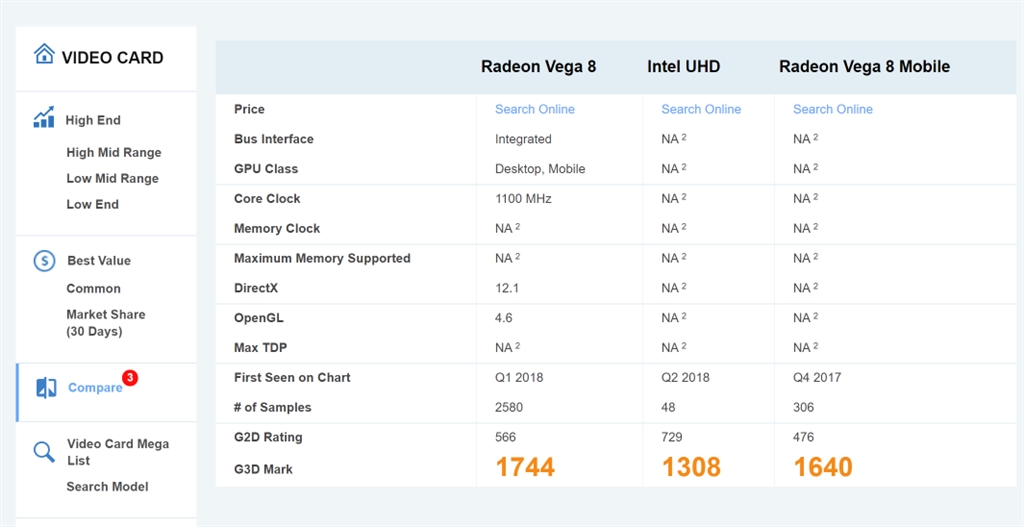Screen dimensions: 1024x527
Task: Open the Low Mid Range list
Action: point(112,179)
